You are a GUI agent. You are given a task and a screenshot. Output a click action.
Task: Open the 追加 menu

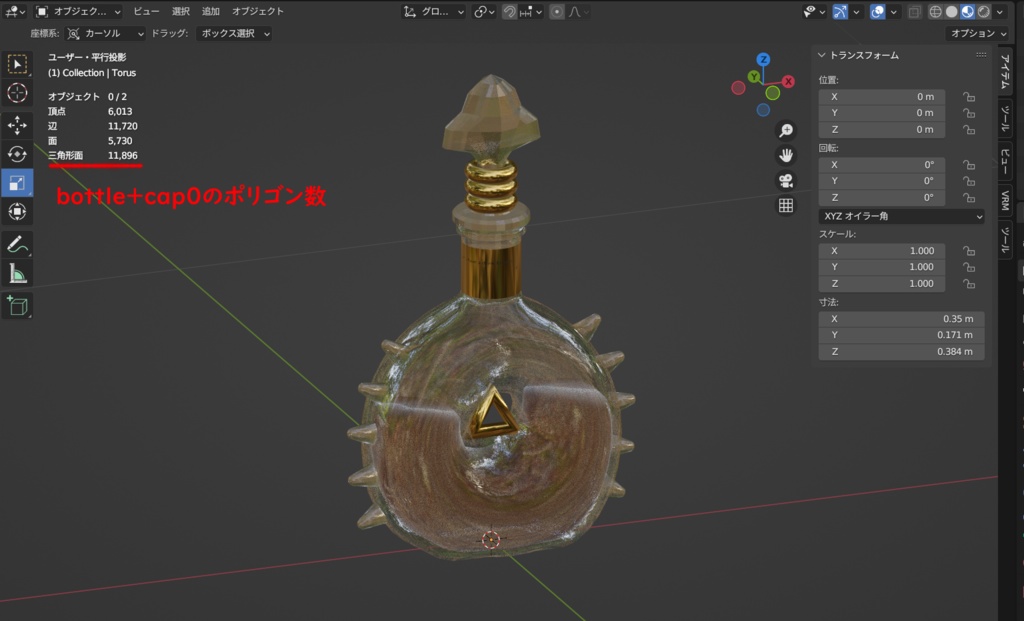pos(210,12)
